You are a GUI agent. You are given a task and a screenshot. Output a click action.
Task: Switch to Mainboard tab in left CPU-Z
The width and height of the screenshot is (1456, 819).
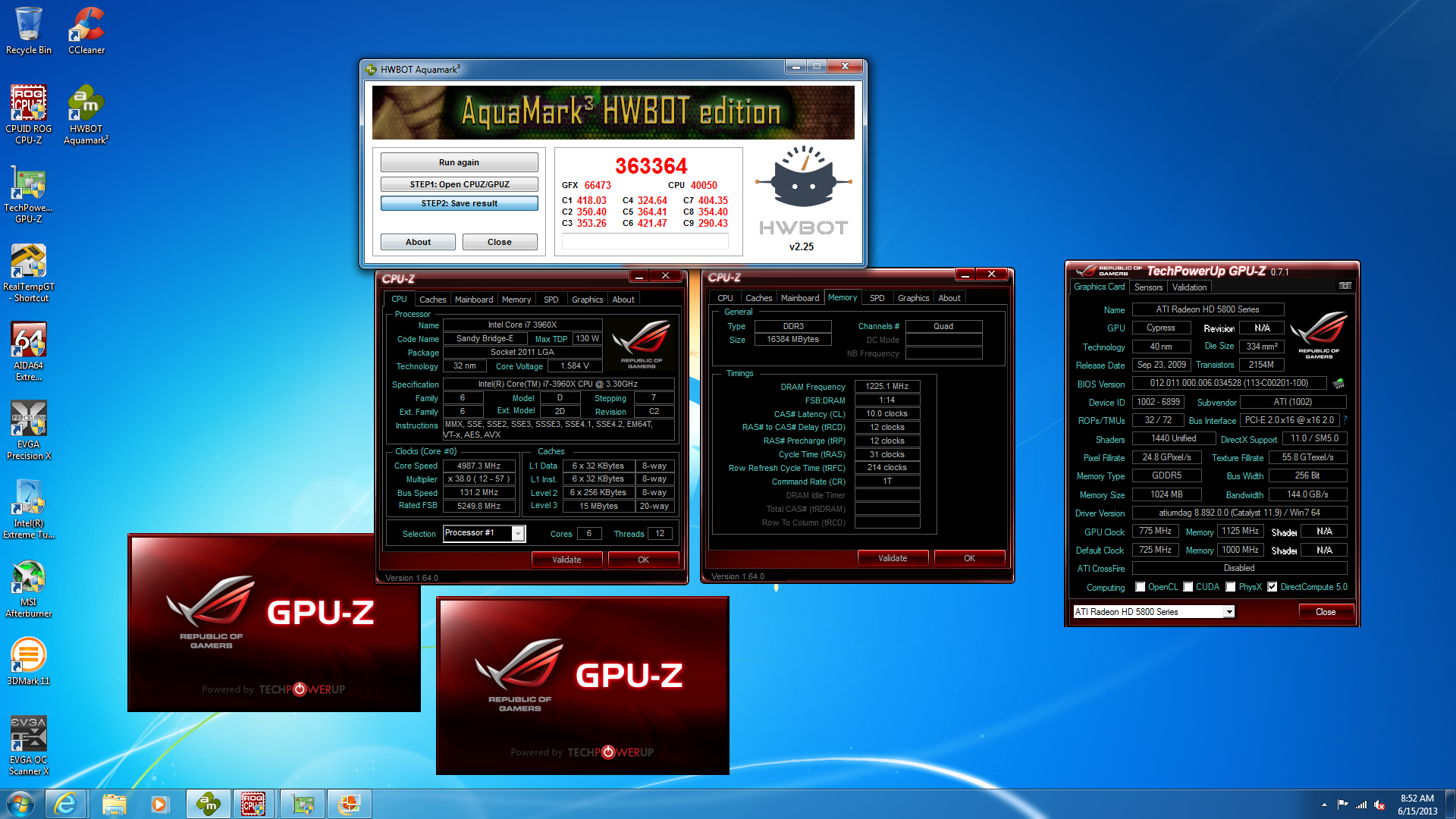(x=474, y=300)
